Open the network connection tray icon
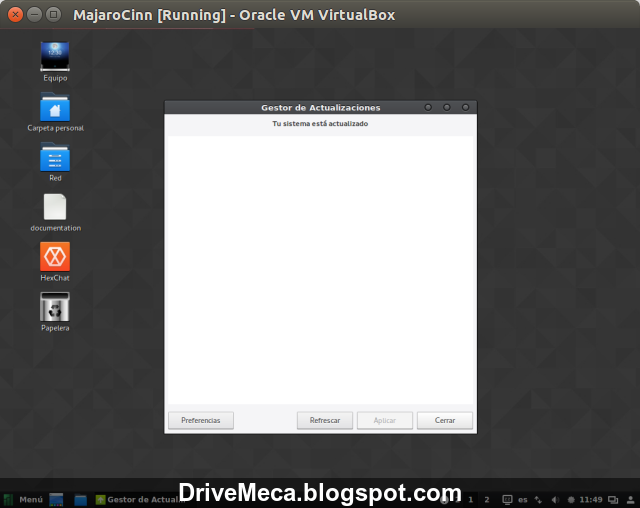Image resolution: width=640 pixels, height=508 pixels. point(538,499)
